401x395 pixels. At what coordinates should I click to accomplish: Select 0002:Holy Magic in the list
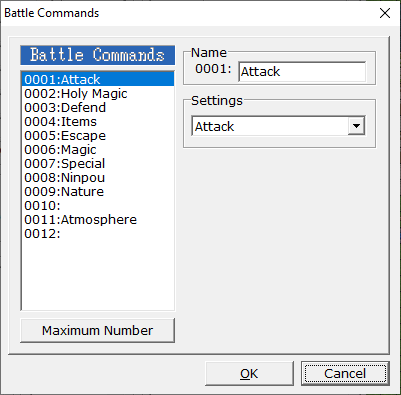click(98, 93)
